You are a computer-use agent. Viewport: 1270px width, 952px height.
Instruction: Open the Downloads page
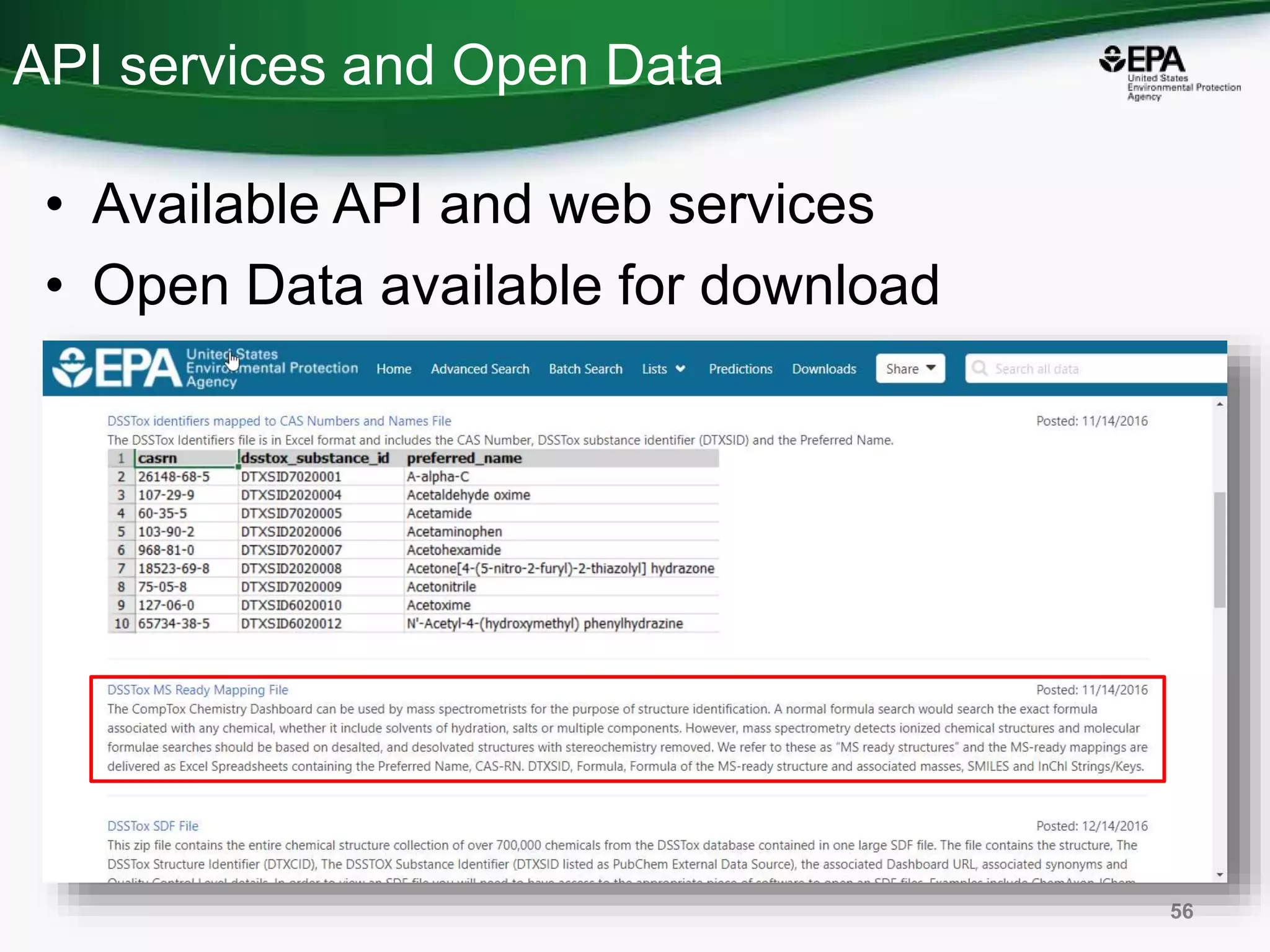click(824, 369)
